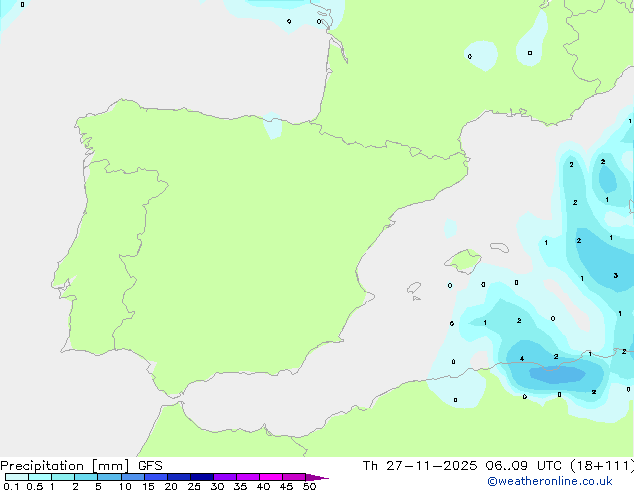The width and height of the screenshot is (634, 490).
Task: Click the '35' legend scale label
Action: point(240,486)
